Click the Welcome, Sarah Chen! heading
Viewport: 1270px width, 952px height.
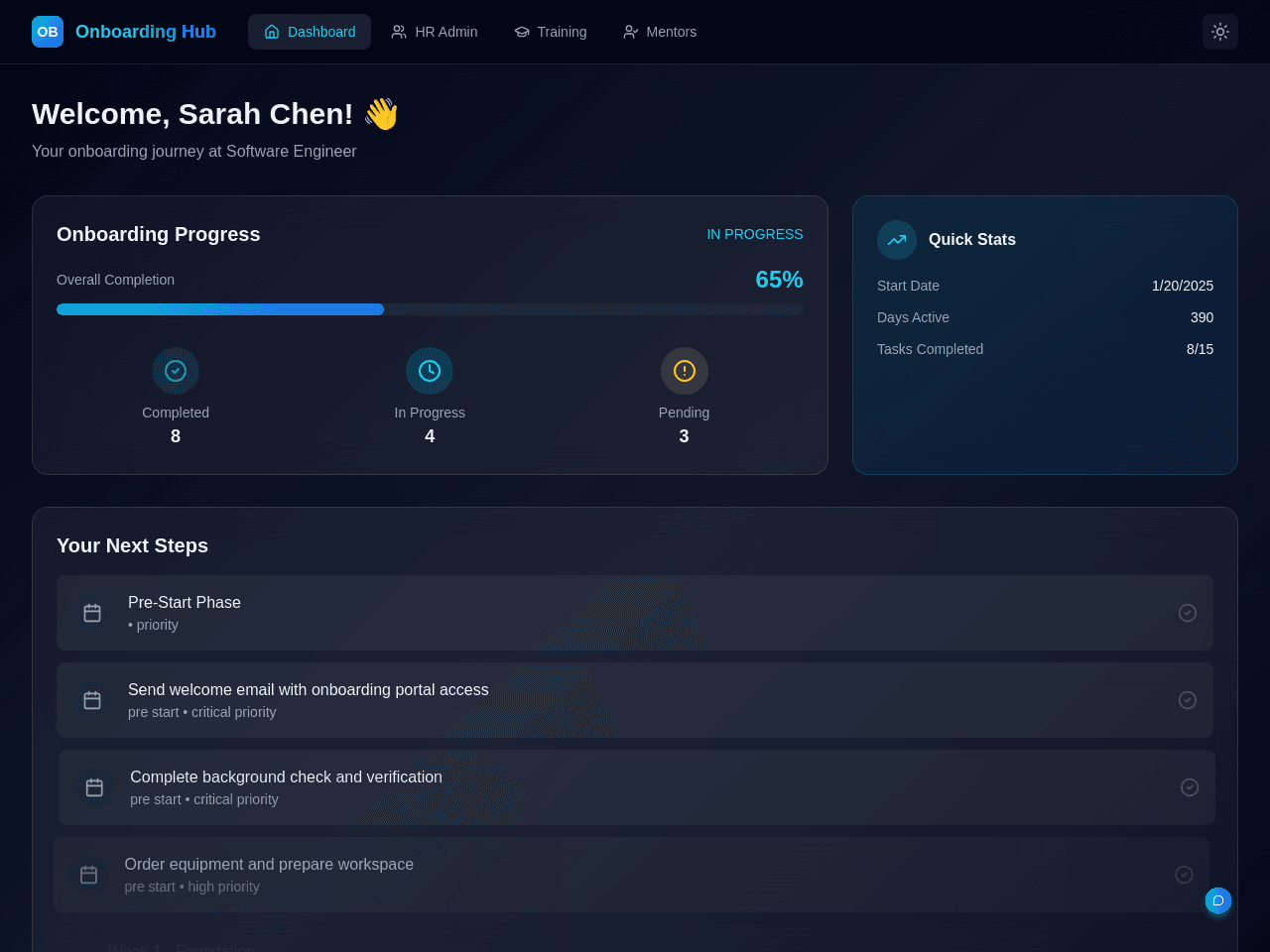click(x=215, y=114)
